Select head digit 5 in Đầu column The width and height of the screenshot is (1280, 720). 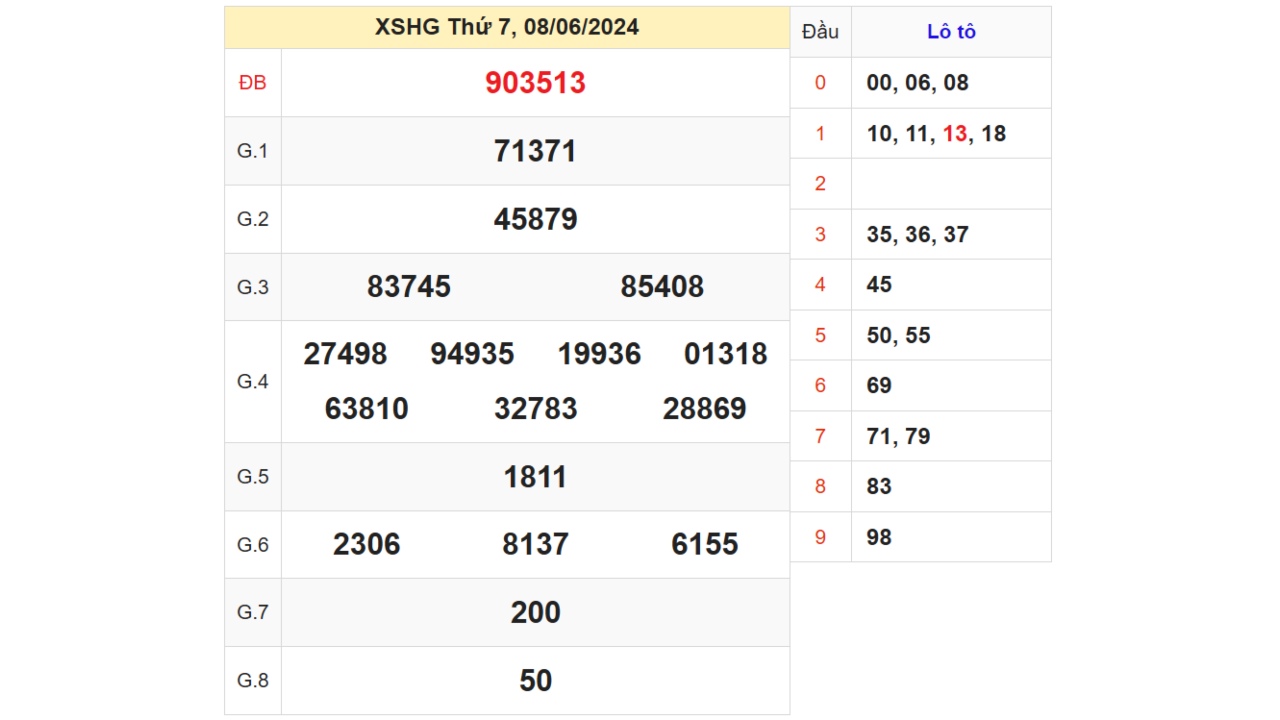[x=821, y=336]
